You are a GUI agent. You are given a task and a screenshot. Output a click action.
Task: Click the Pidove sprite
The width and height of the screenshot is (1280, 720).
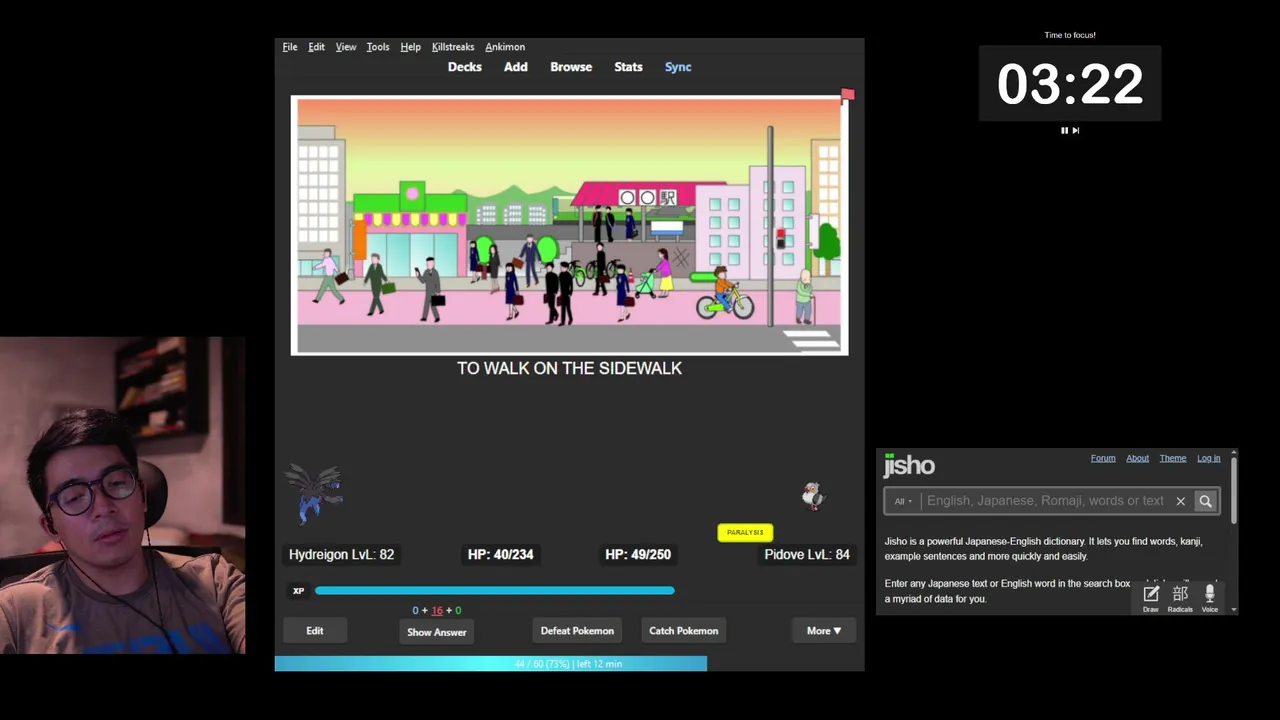812,496
